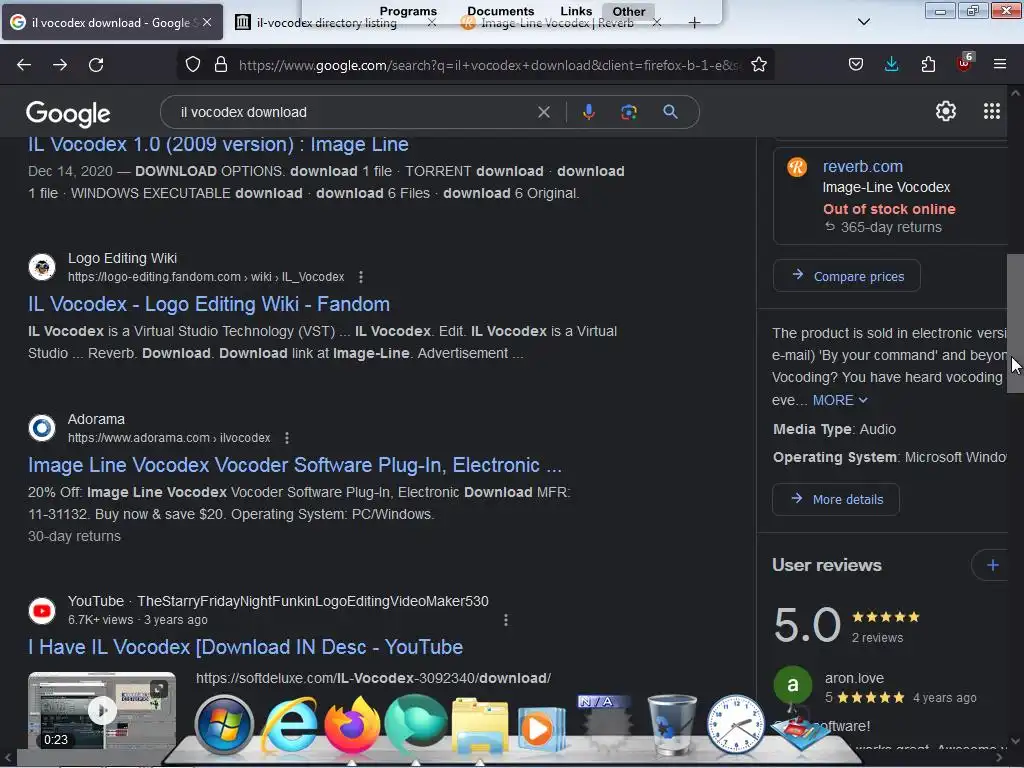Open the media player dock icon
1024x768 pixels.
pyautogui.click(x=541, y=729)
